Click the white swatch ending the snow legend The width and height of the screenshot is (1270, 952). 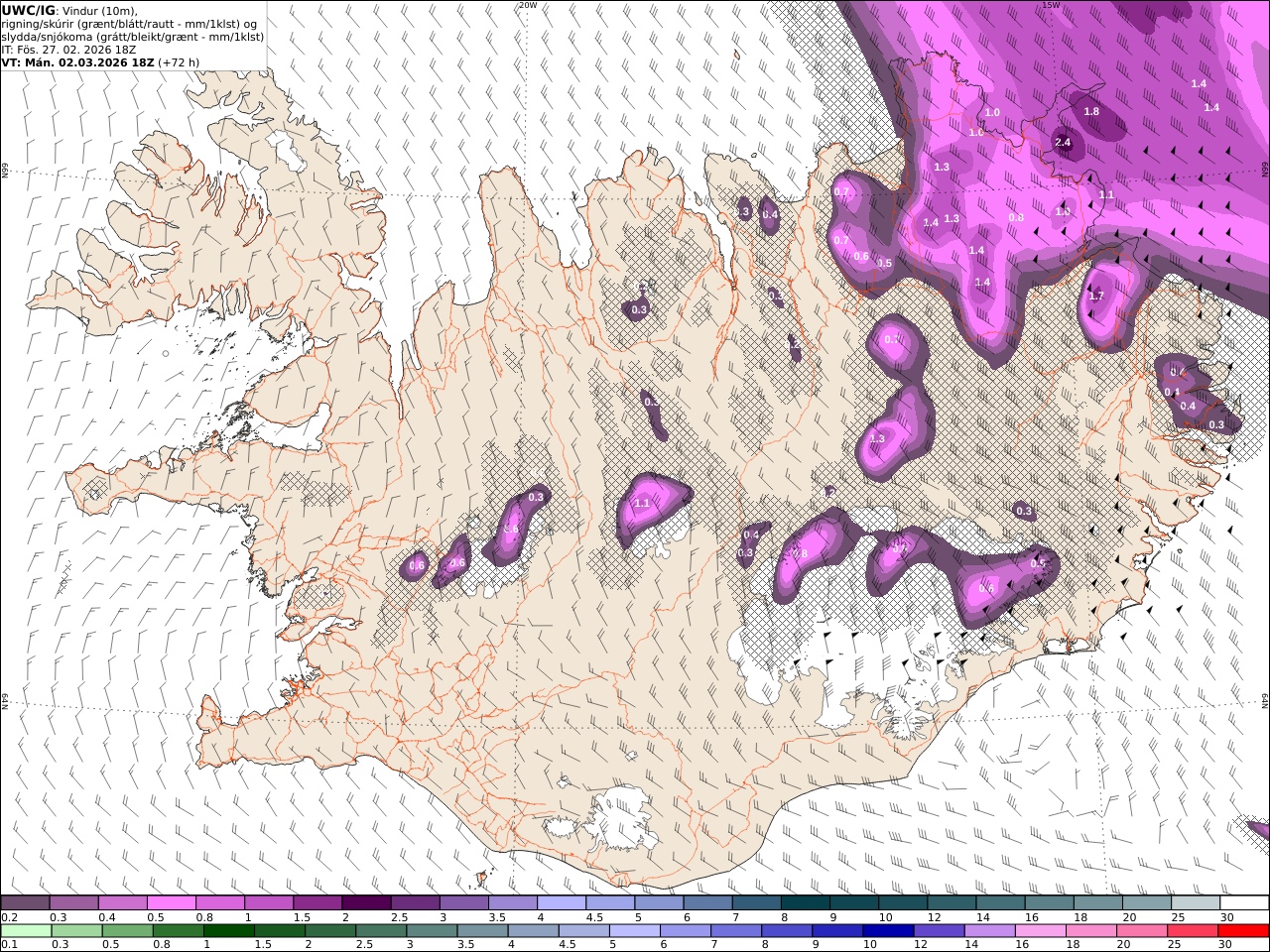1243,902
